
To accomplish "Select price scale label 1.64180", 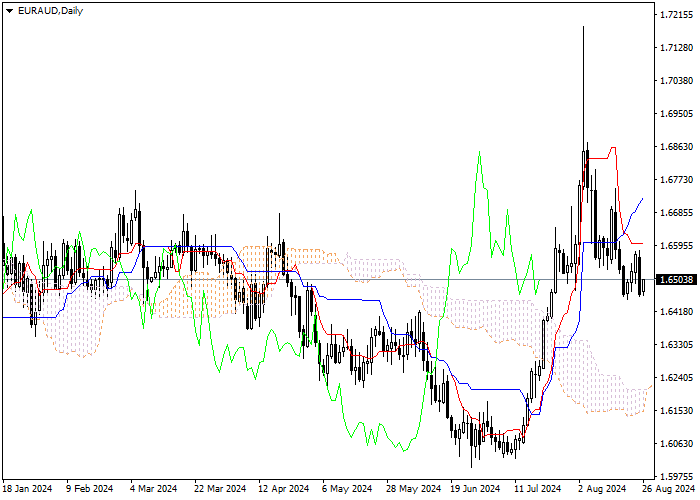I will 677,312.
